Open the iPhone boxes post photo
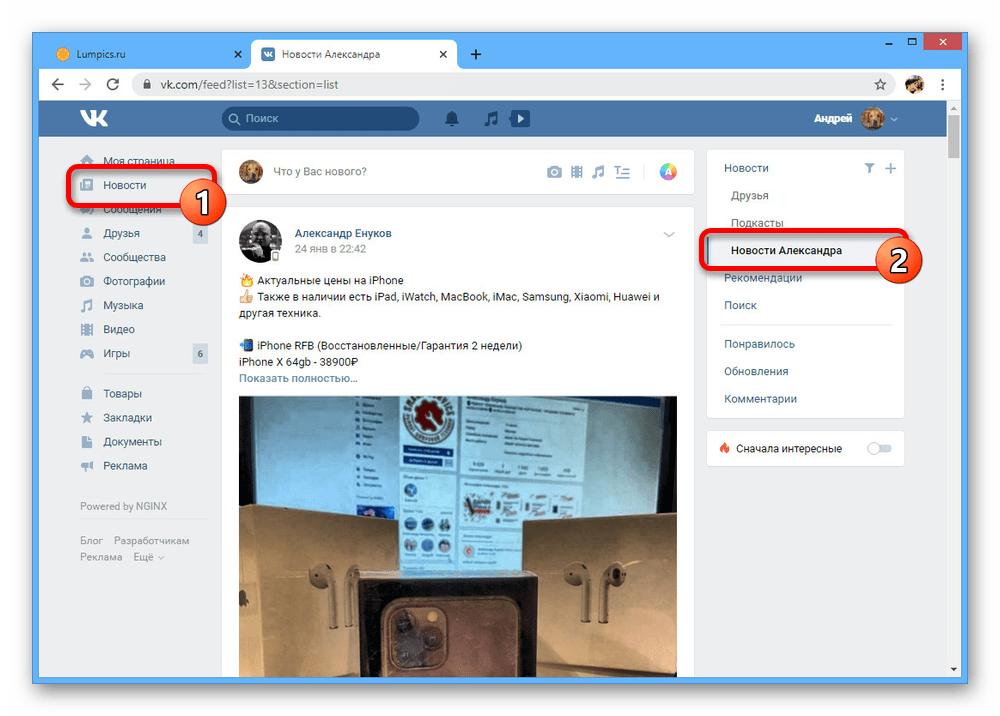The height and width of the screenshot is (716, 1000). [x=457, y=535]
